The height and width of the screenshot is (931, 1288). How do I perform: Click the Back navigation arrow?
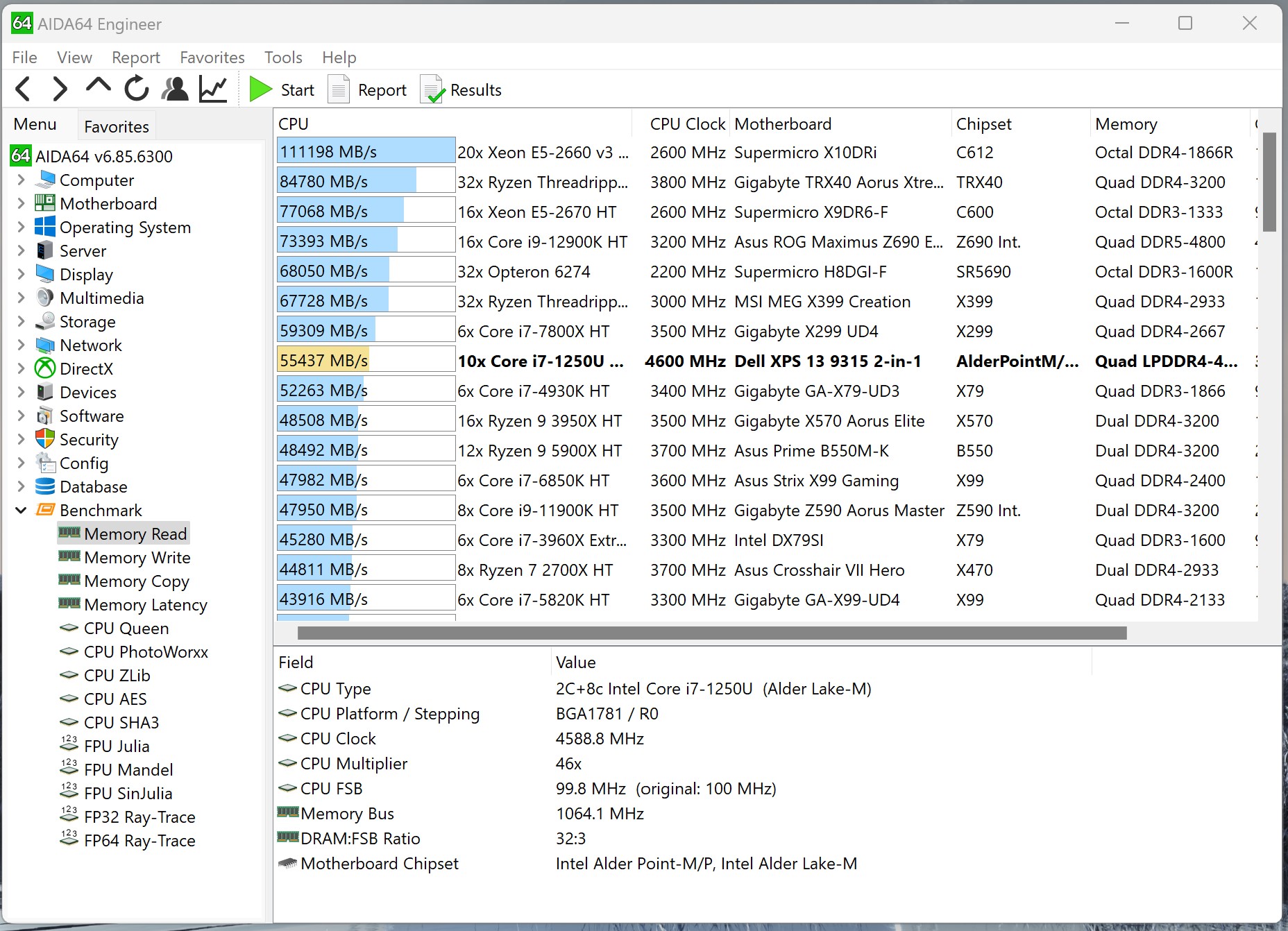pos(23,89)
